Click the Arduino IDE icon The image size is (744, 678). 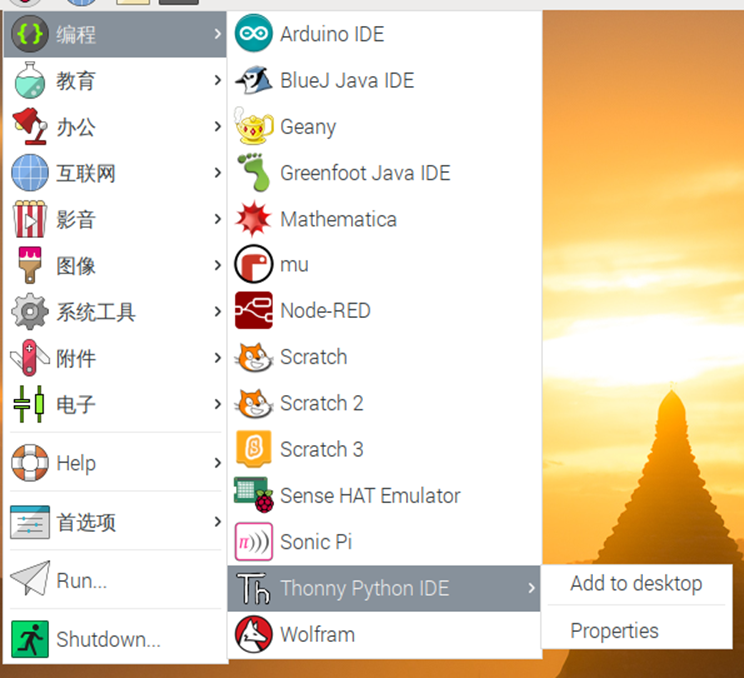[x=253, y=34]
